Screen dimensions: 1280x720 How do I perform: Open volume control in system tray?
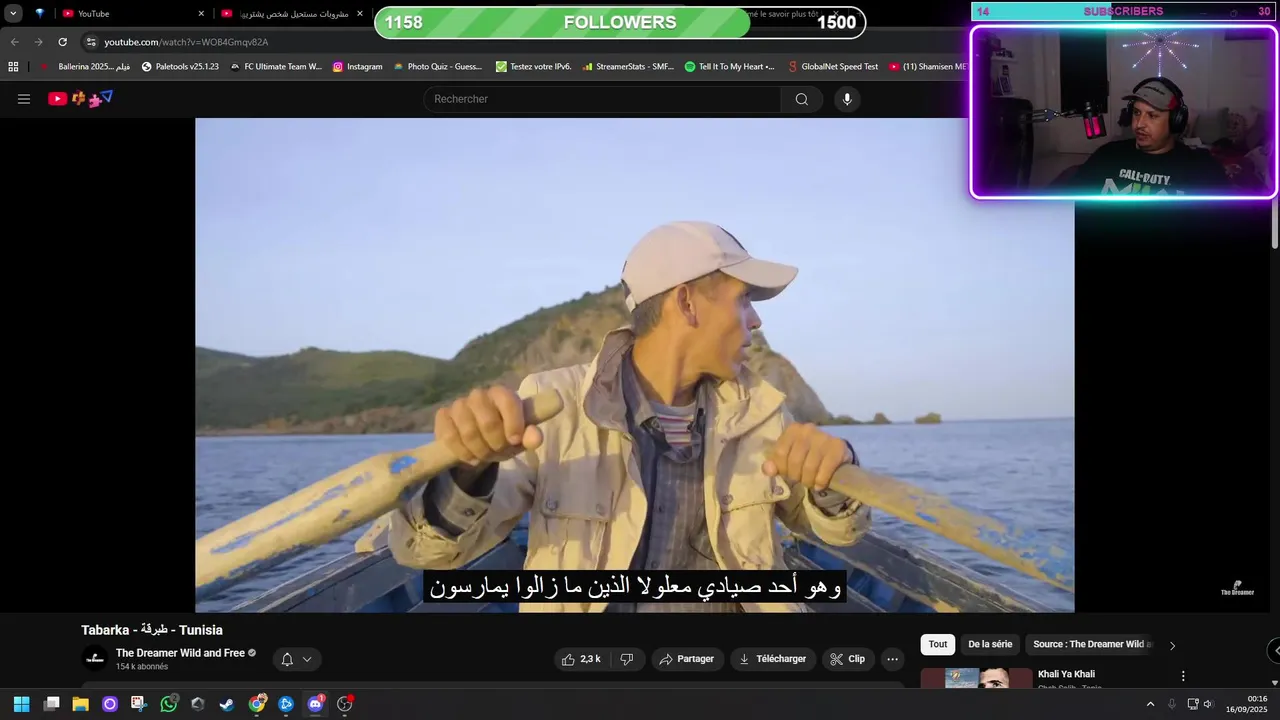click(1208, 704)
